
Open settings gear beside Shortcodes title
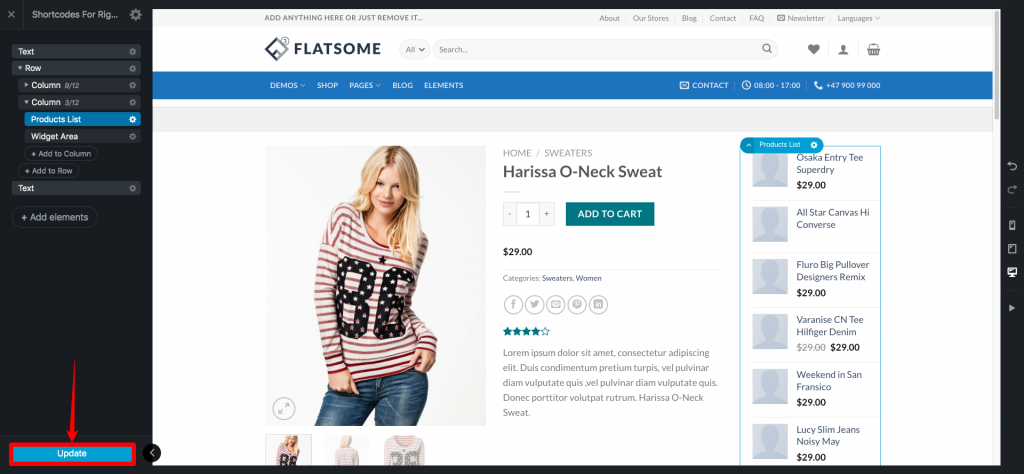[x=135, y=14]
